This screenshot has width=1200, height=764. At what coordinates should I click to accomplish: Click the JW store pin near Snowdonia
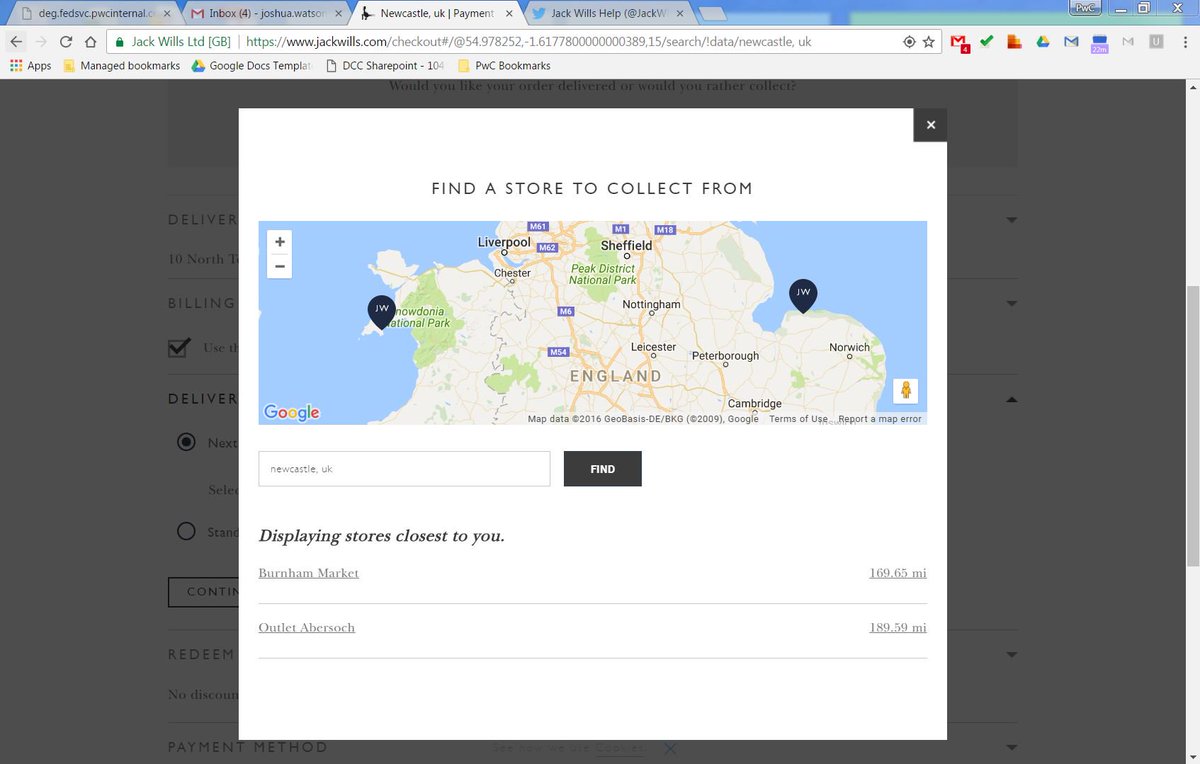pyautogui.click(x=381, y=312)
